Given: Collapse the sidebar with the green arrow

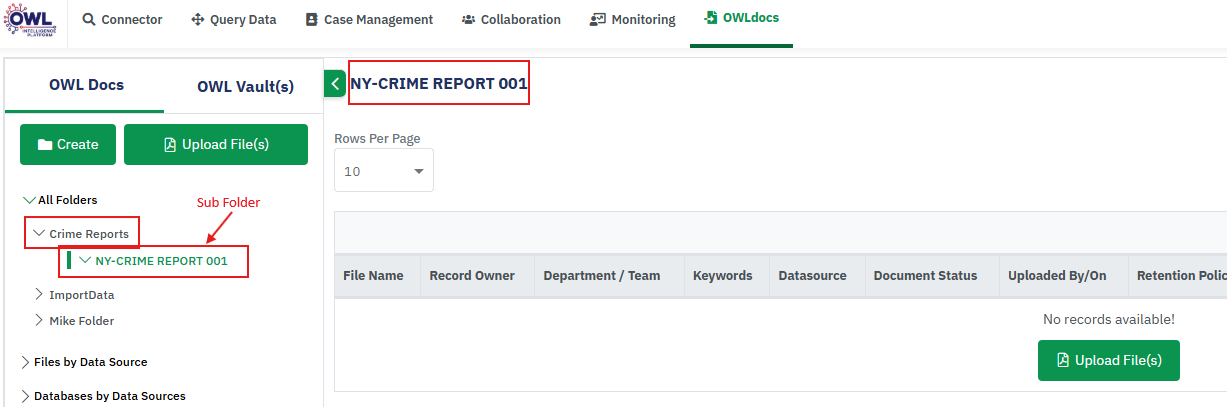Looking at the screenshot, I should click(x=335, y=84).
